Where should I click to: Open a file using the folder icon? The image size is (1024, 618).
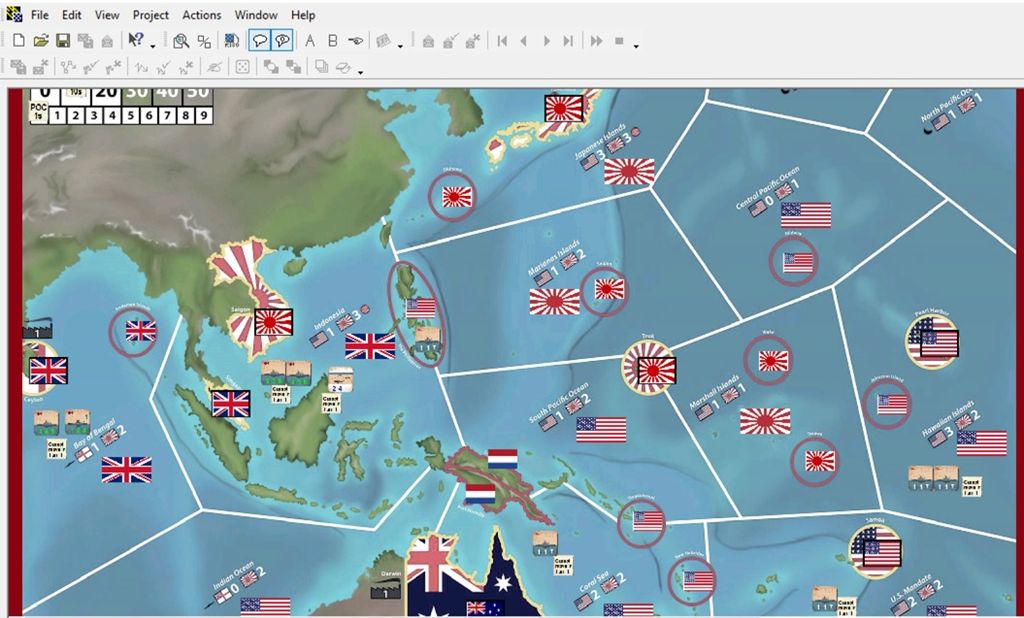(41, 41)
